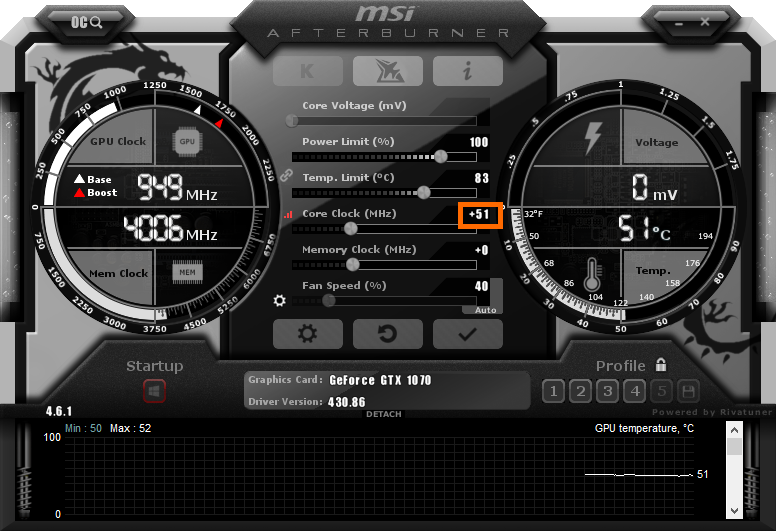Click the Kombustor K button
Image resolution: width=776 pixels, height=531 pixels.
(307, 71)
